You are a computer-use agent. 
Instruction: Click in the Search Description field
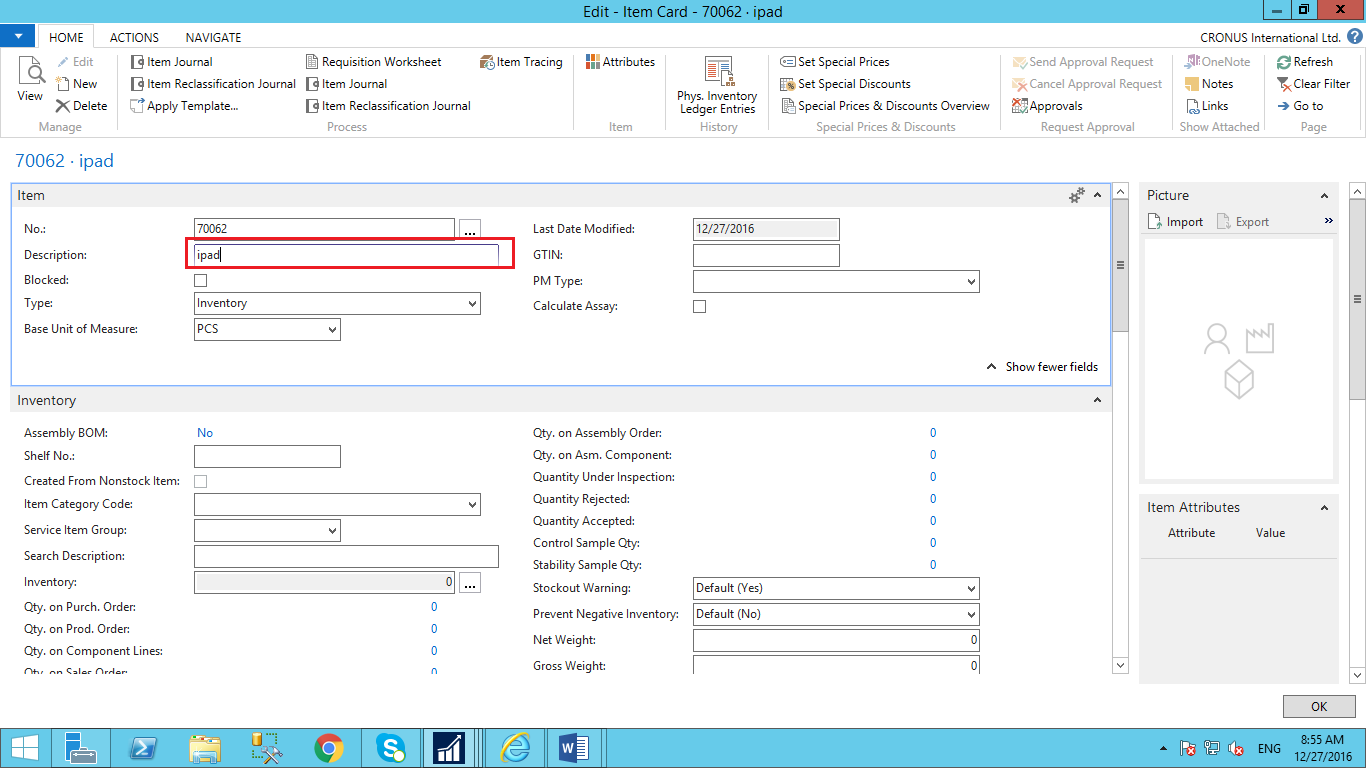346,557
